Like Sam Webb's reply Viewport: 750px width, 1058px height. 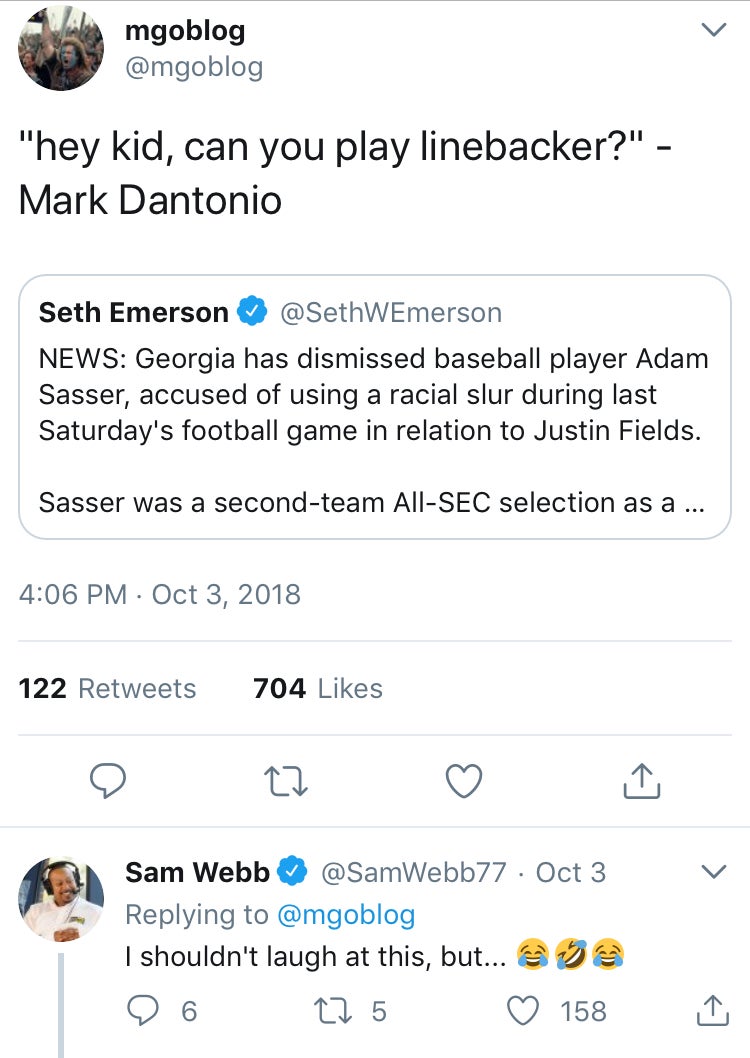coord(525,1011)
